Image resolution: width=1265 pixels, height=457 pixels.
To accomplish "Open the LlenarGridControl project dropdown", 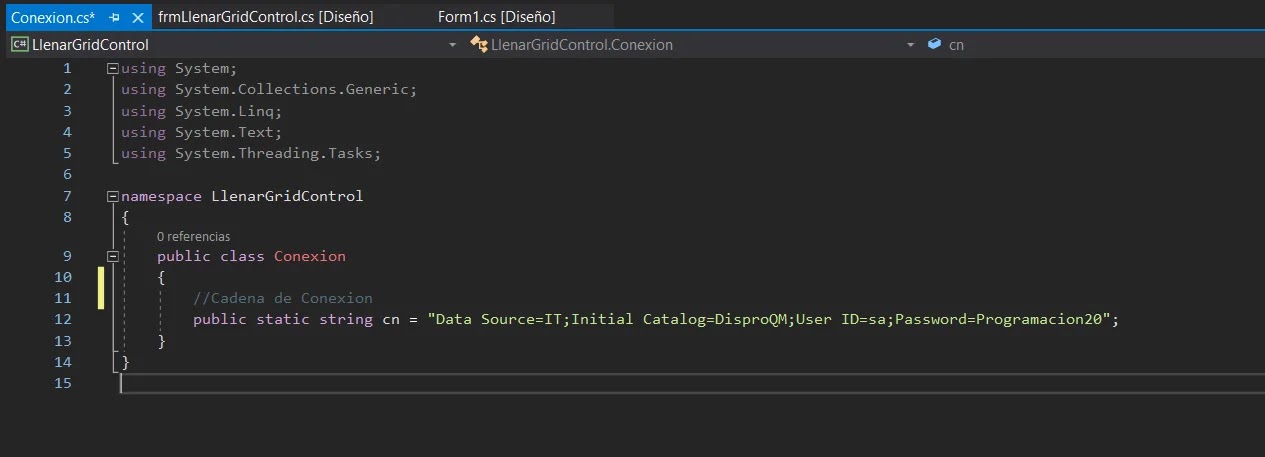I will pyautogui.click(x=234, y=45).
